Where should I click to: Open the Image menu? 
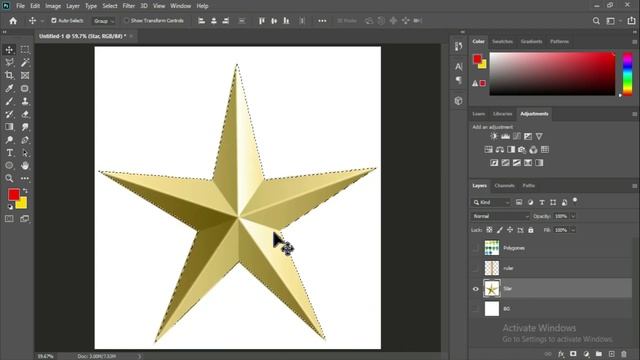tap(53, 6)
